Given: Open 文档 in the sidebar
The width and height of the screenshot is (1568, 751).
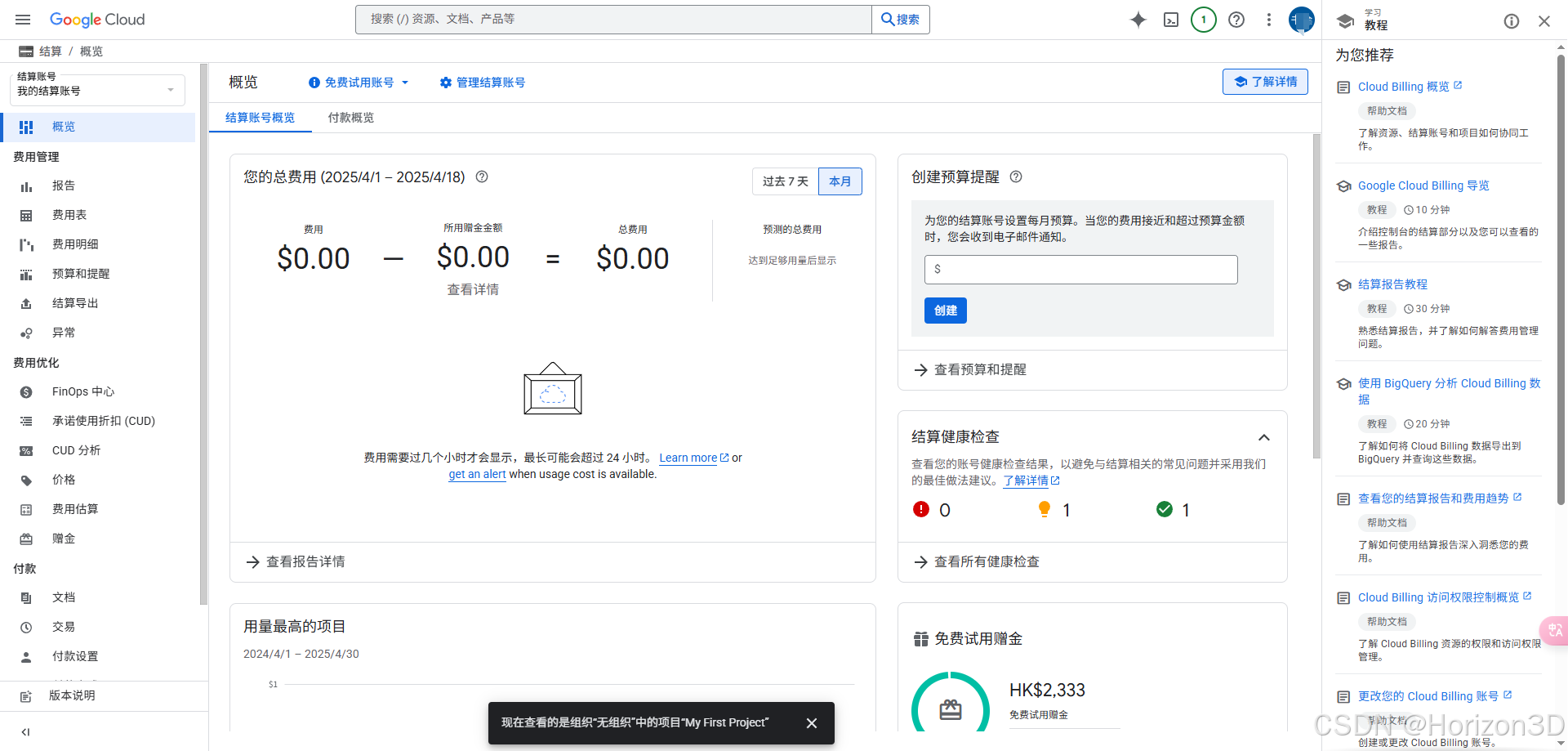Looking at the screenshot, I should [98, 597].
